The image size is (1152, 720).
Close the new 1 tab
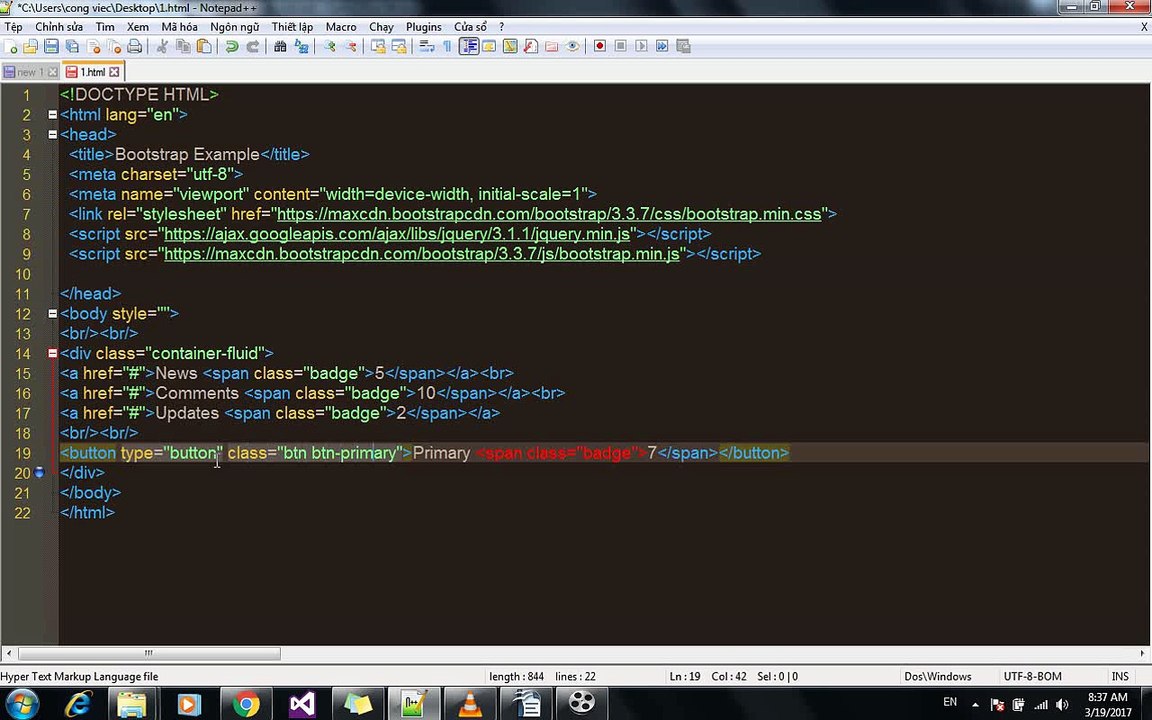53,72
